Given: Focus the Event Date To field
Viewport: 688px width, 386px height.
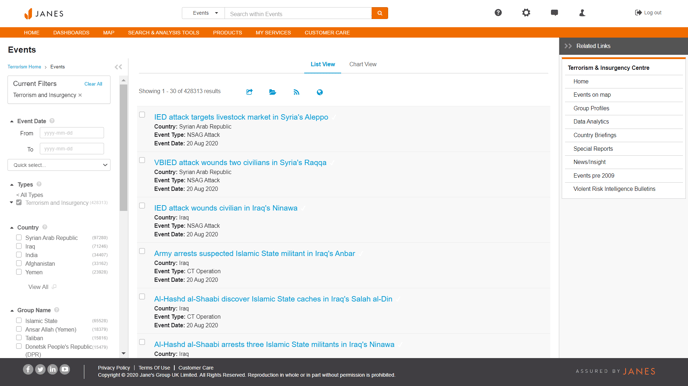Looking at the screenshot, I should tap(72, 149).
